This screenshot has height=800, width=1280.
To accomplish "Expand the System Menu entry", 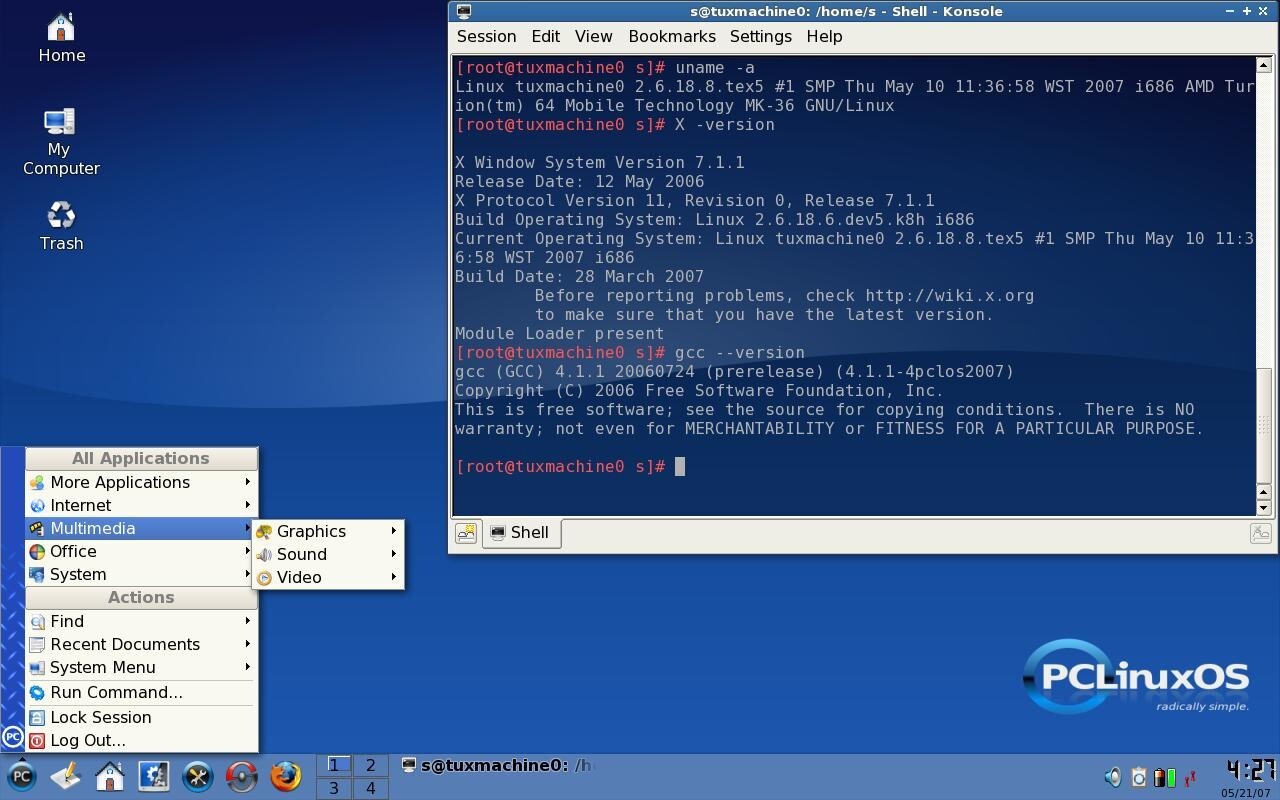I will (x=141, y=667).
